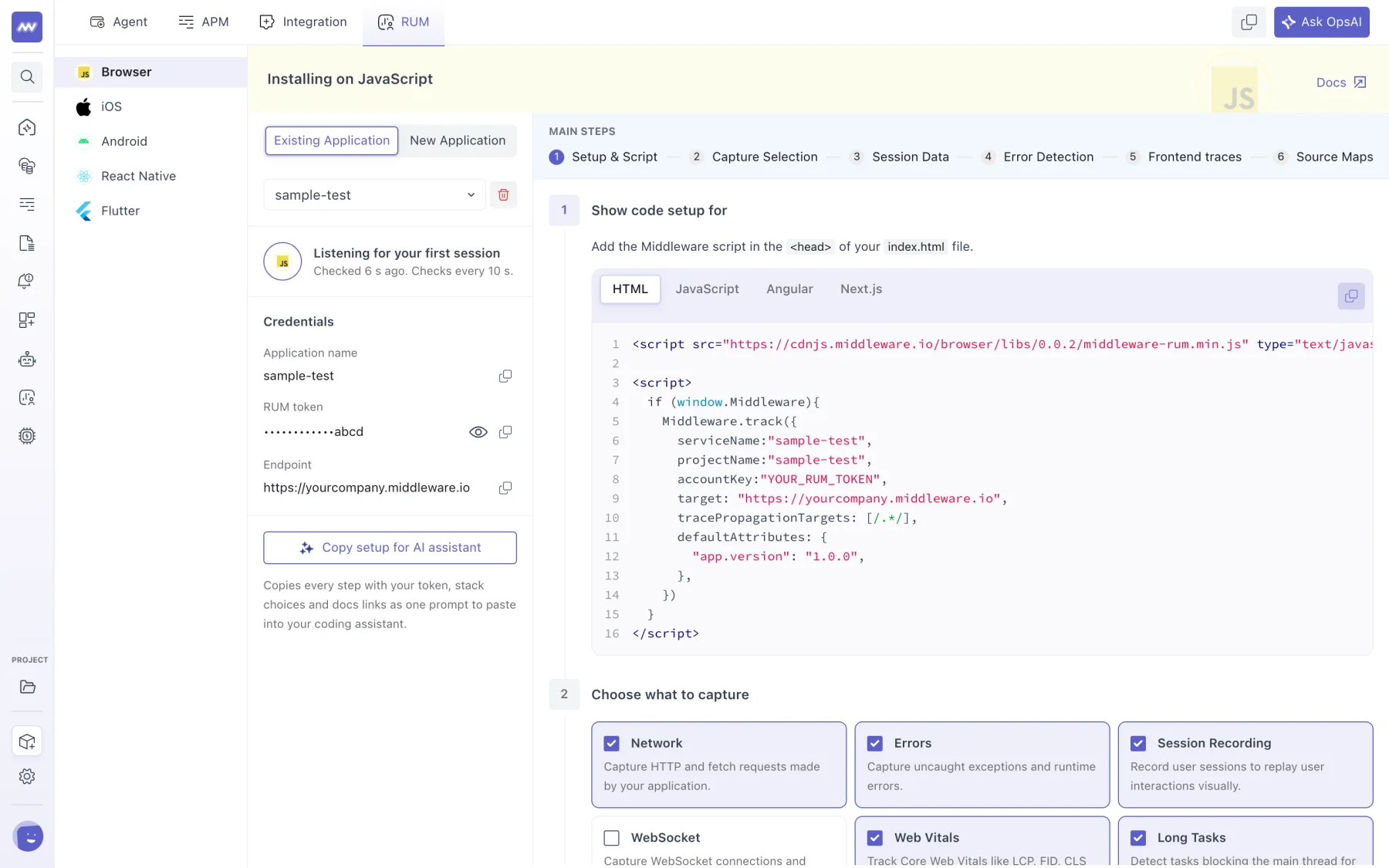Open the sample-test application dropdown
Image resolution: width=1389 pixels, height=868 pixels.
pos(374,194)
